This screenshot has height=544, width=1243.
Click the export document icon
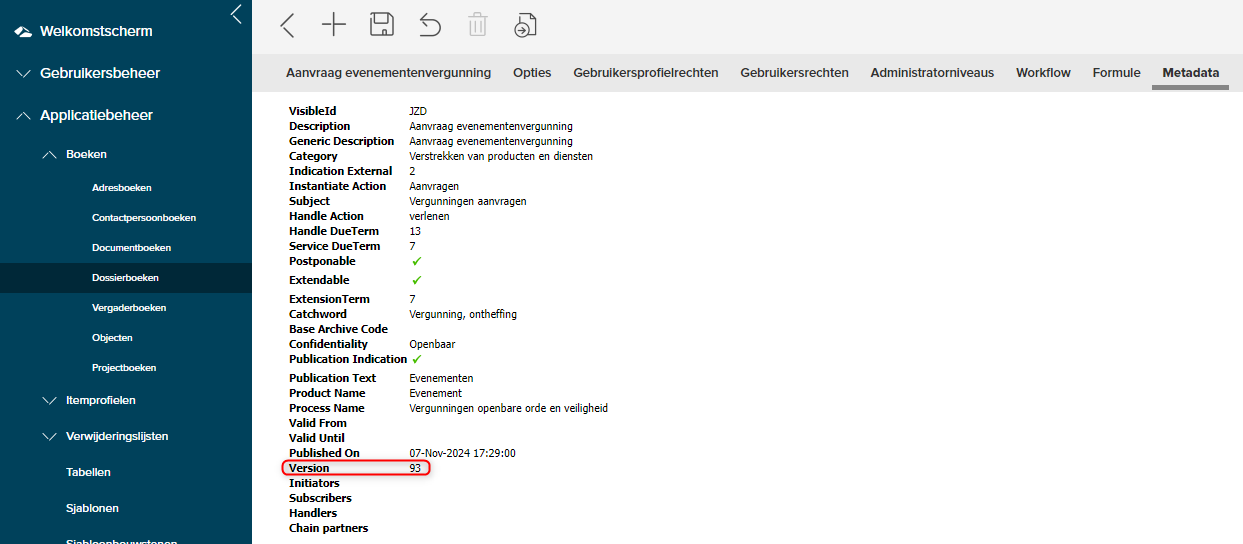[x=525, y=26]
